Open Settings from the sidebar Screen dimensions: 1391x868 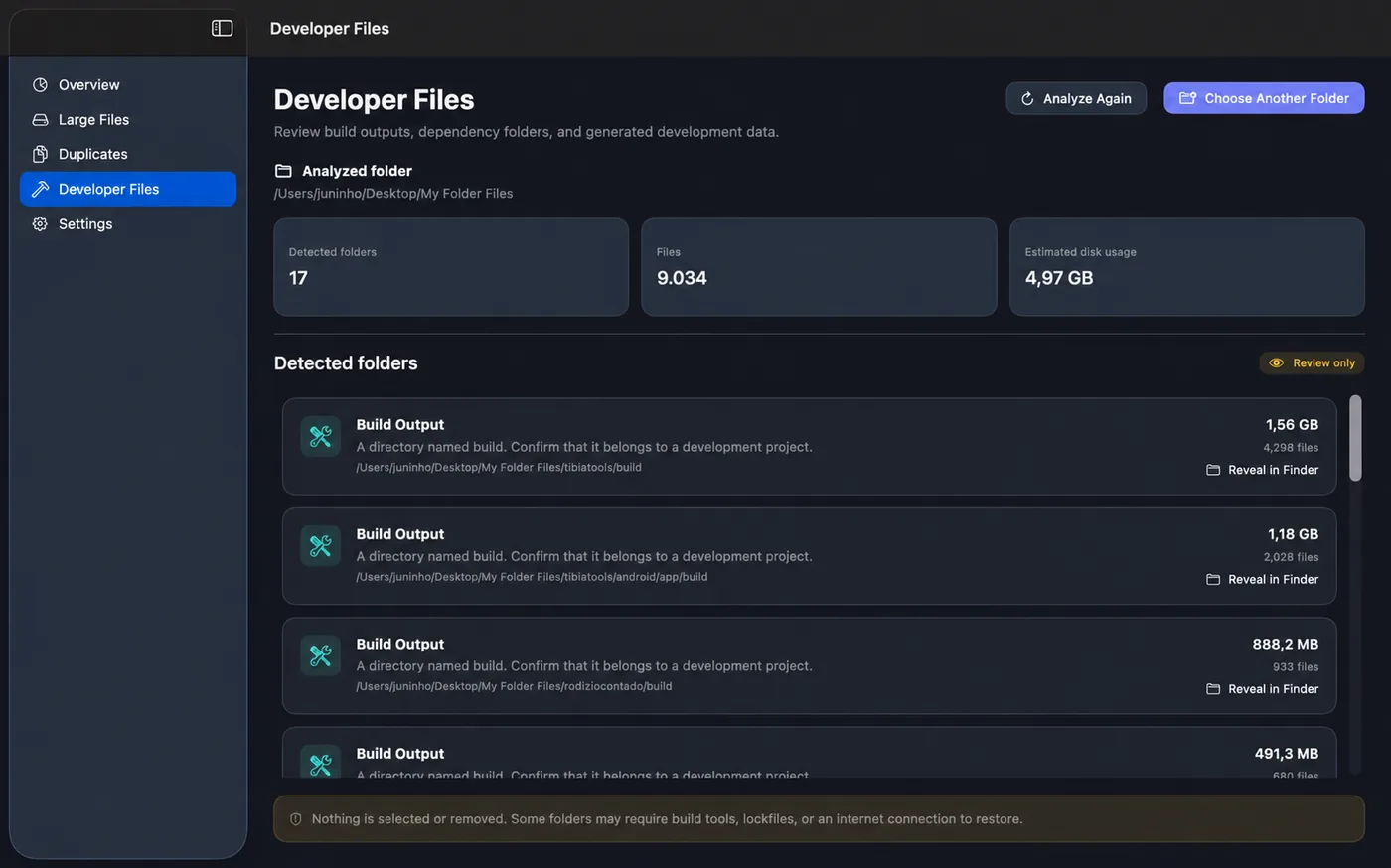coord(128,224)
